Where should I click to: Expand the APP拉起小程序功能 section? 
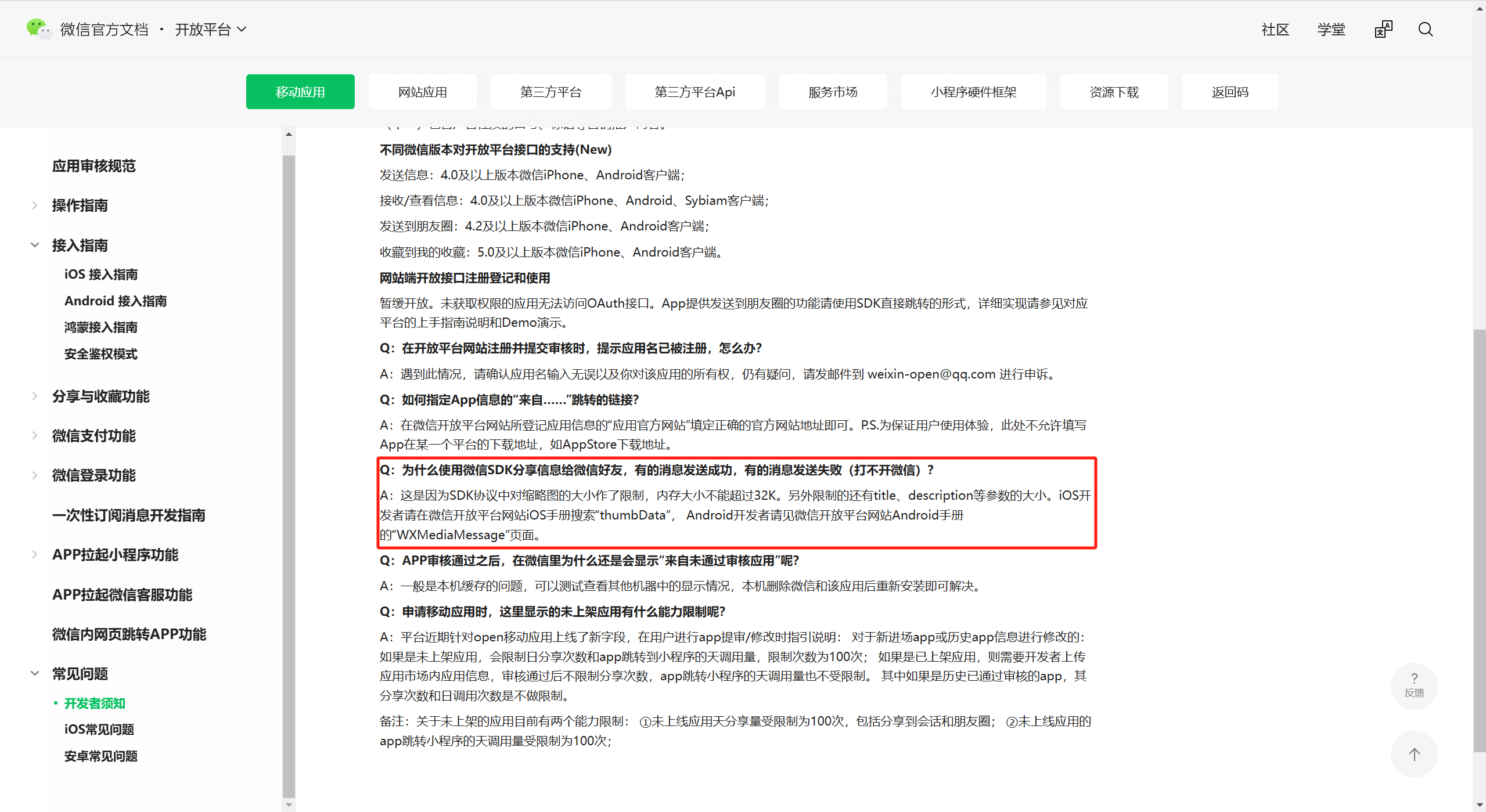pyautogui.click(x=35, y=554)
